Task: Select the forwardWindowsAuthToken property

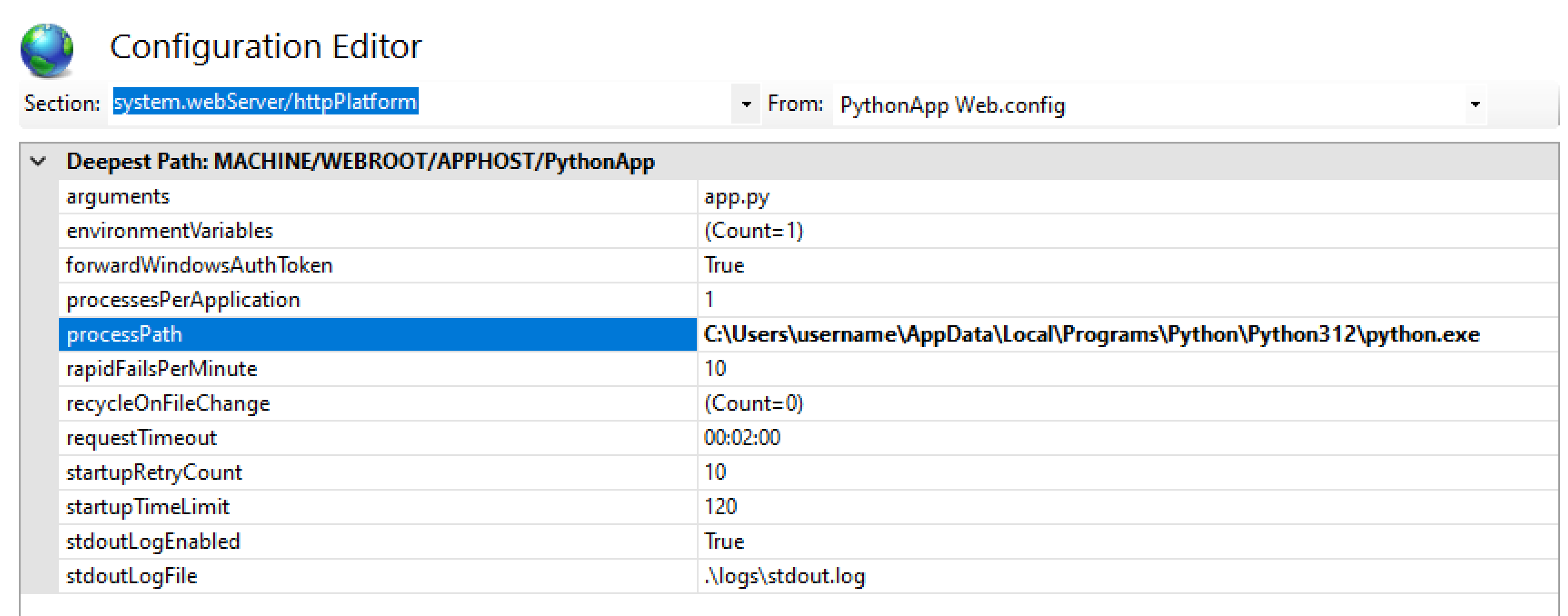Action: 200,265
